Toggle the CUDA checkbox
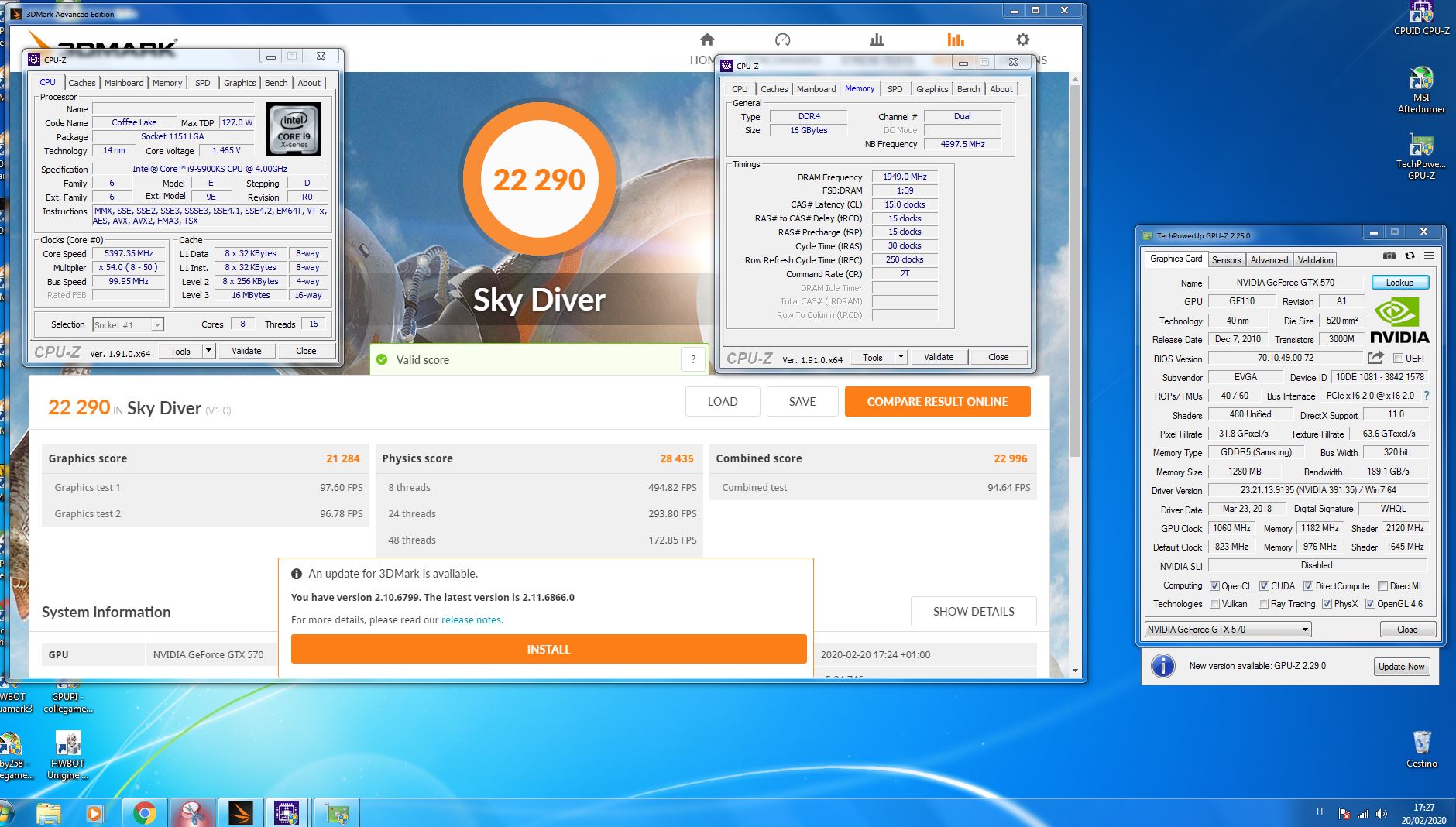Image resolution: width=1456 pixels, height=827 pixels. pos(1264,586)
